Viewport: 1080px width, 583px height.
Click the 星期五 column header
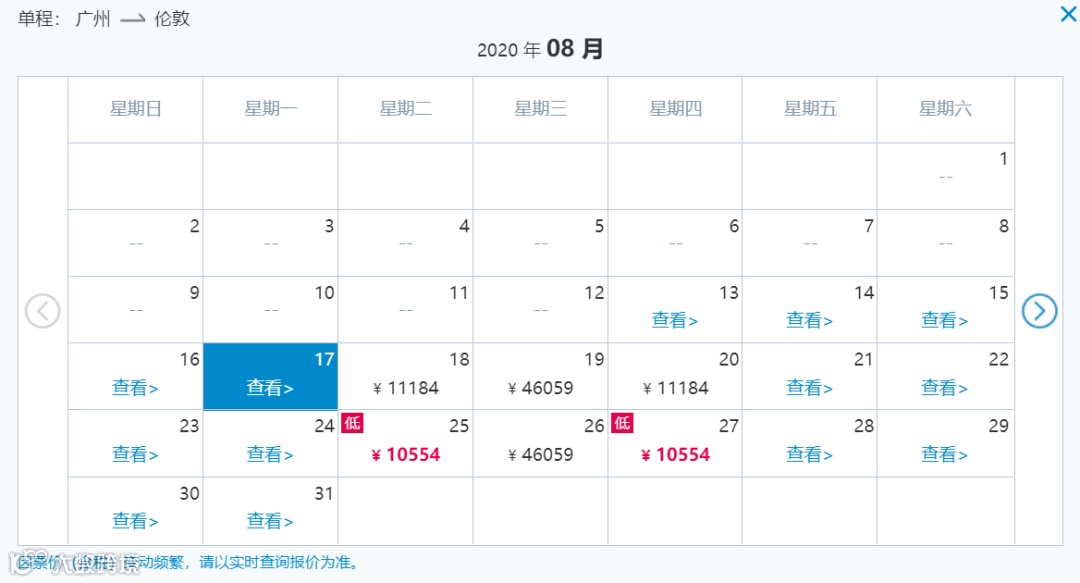point(810,109)
